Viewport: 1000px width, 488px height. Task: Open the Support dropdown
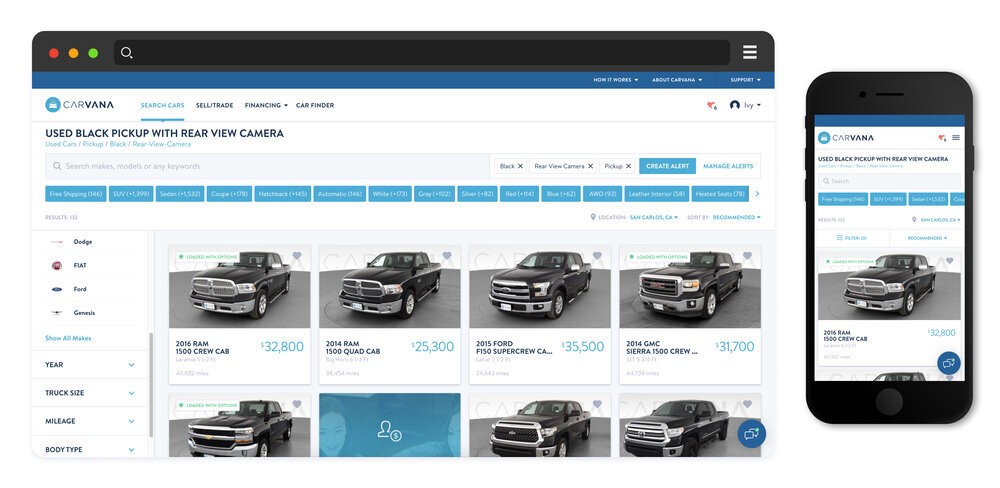click(x=746, y=80)
